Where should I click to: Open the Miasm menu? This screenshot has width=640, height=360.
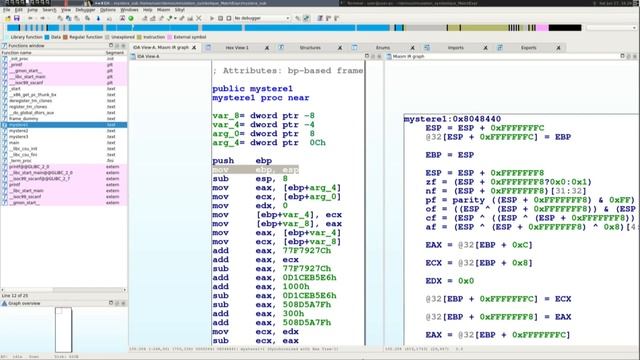coord(164,10)
